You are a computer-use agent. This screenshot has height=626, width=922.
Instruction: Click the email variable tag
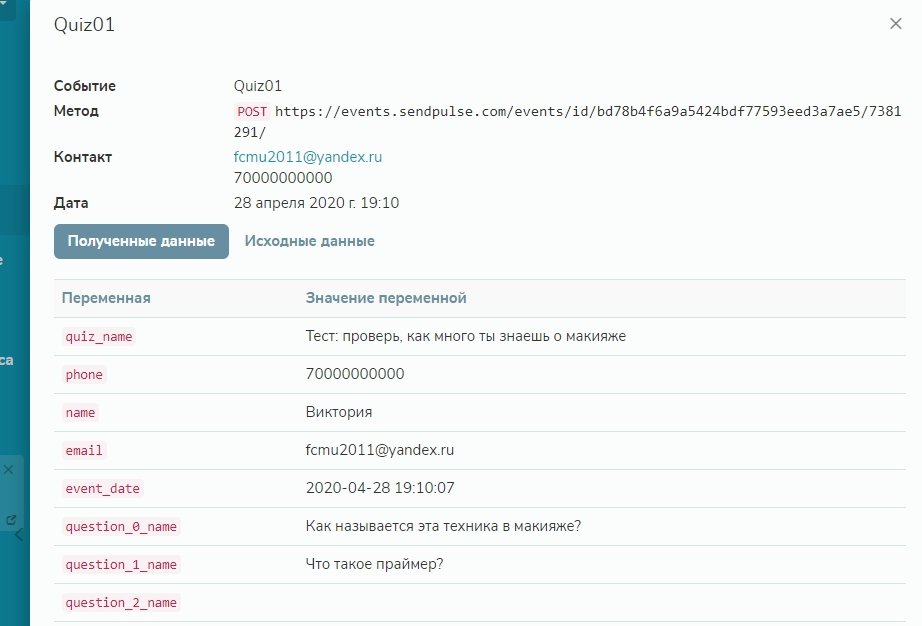click(x=84, y=451)
